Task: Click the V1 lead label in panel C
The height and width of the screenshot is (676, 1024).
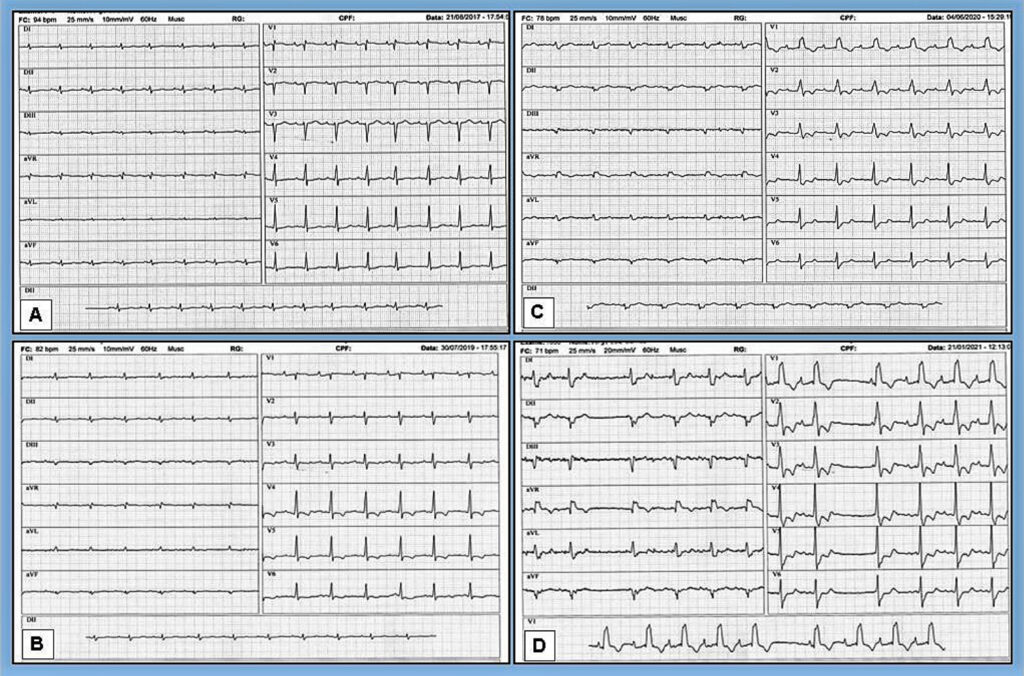Action: [x=775, y=27]
